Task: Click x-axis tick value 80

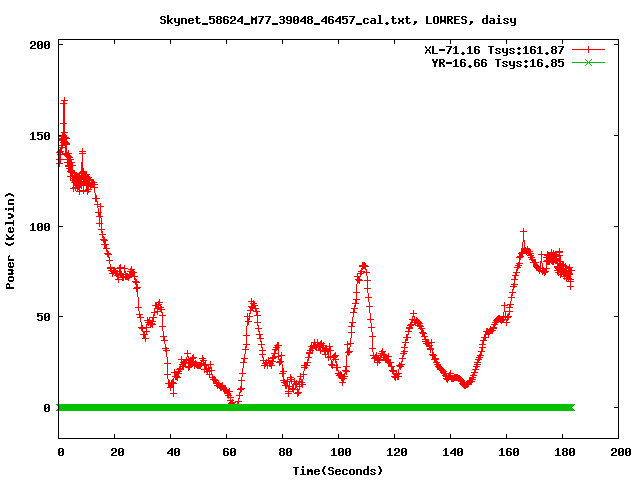Action: (x=285, y=452)
